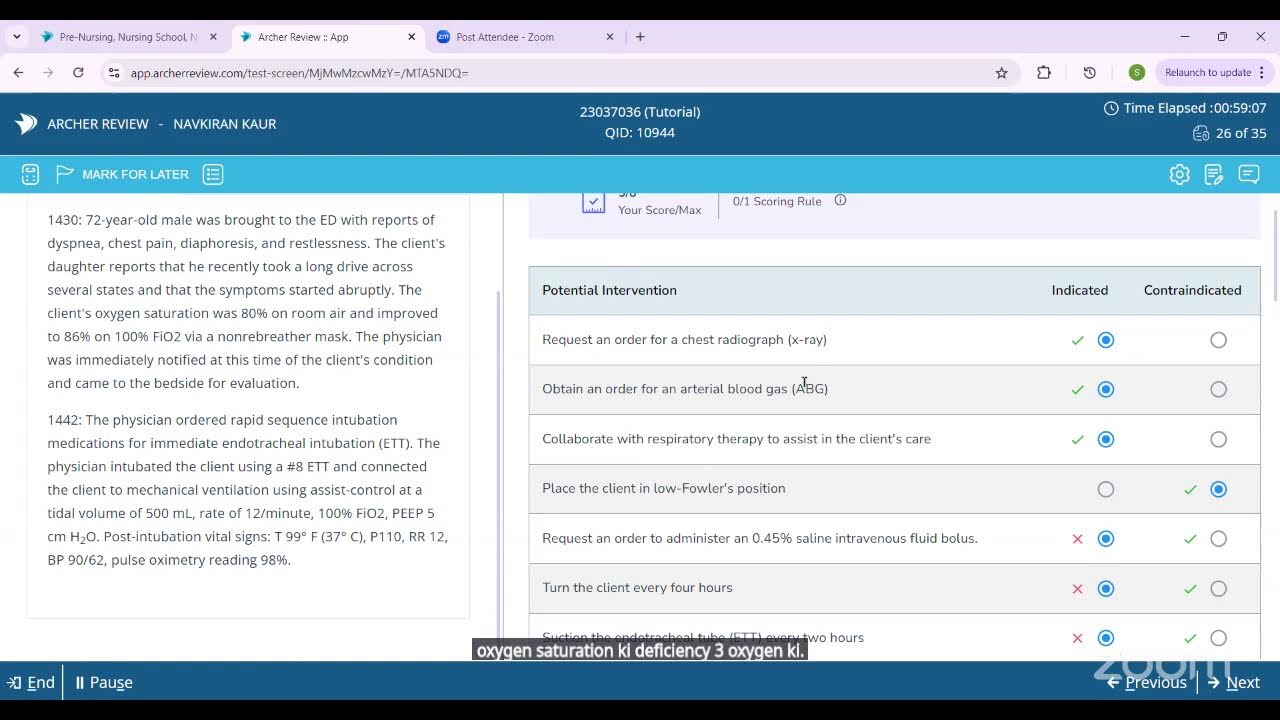This screenshot has height=720, width=1280.
Task: Click the 0/1 Scoring Rule label
Action: click(777, 201)
